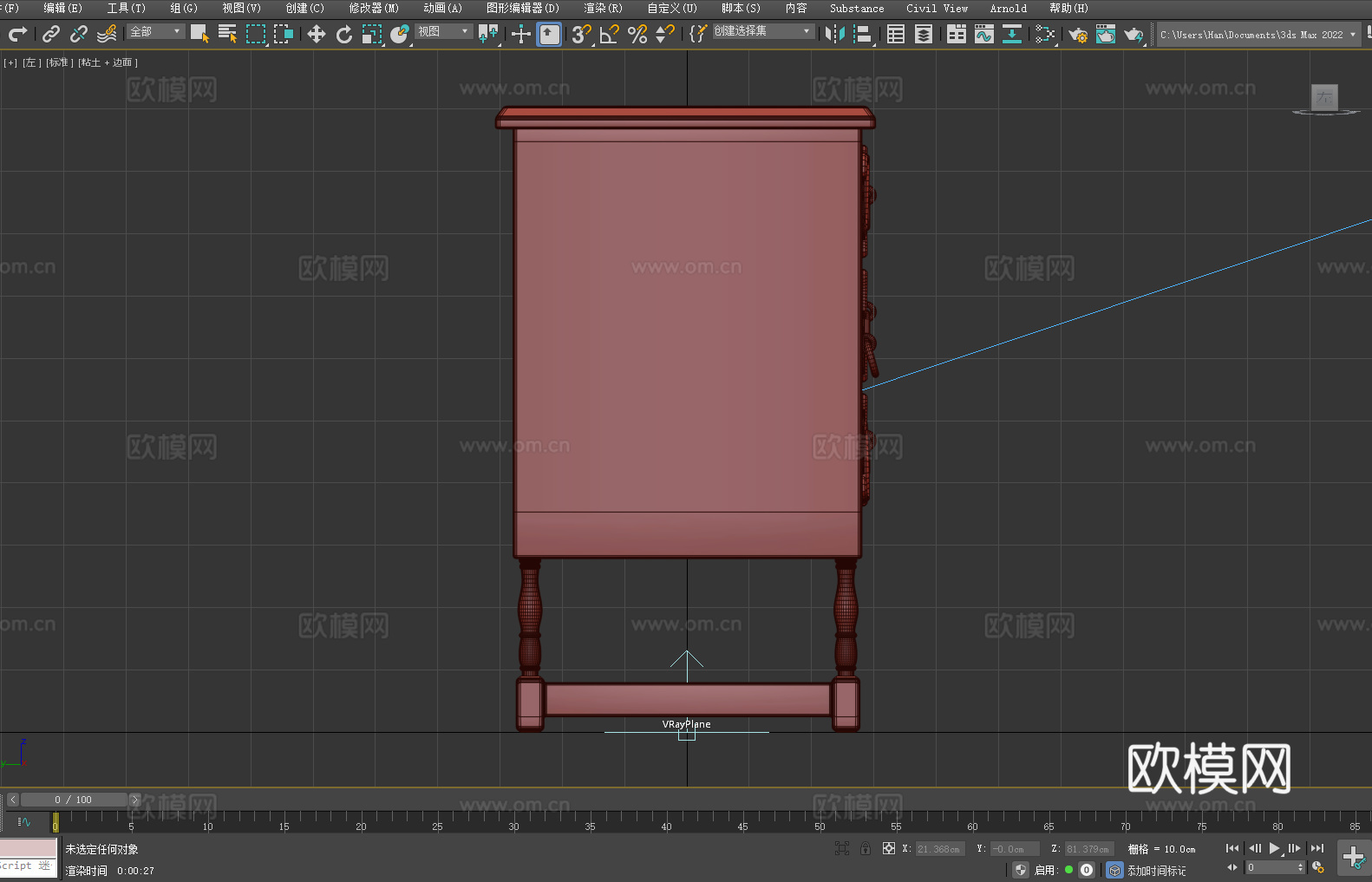Open the project path dropdown arrow
This screenshot has height=882, width=1372.
click(x=1353, y=35)
